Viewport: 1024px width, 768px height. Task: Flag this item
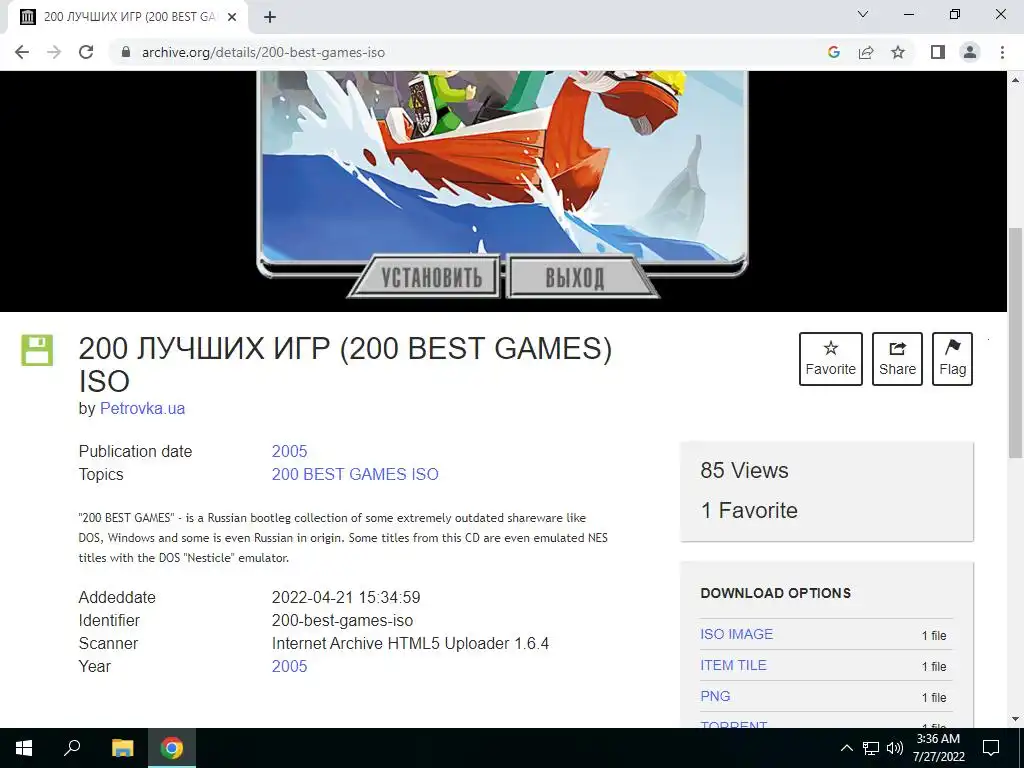tap(952, 359)
